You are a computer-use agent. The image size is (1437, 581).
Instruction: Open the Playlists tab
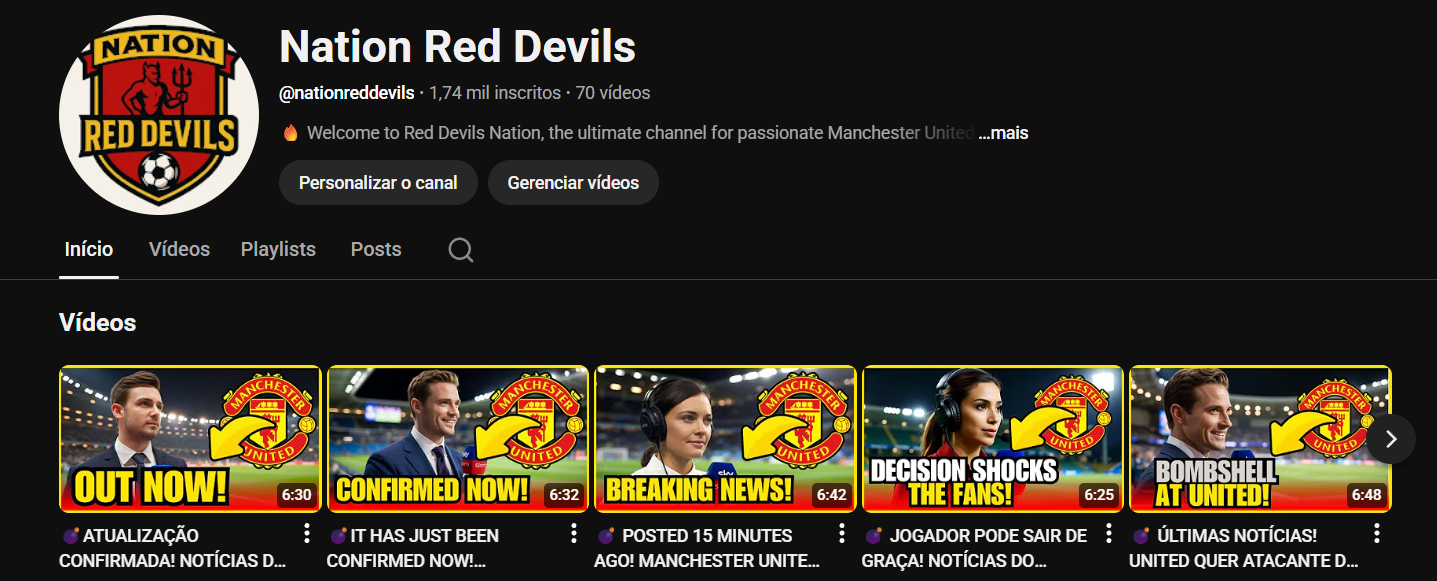pyautogui.click(x=278, y=250)
